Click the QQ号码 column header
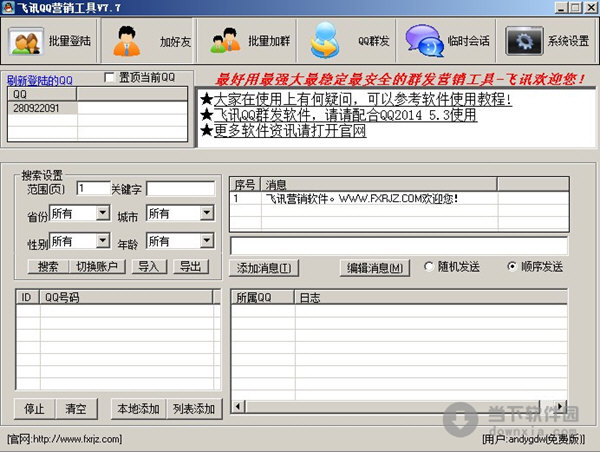Viewport: 600px width, 452px height. [126, 297]
